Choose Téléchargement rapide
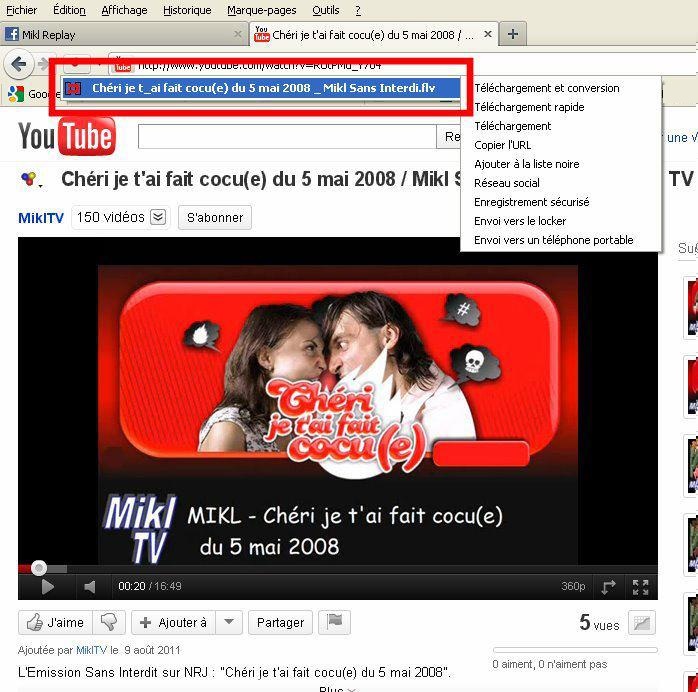698x692 pixels. click(529, 107)
